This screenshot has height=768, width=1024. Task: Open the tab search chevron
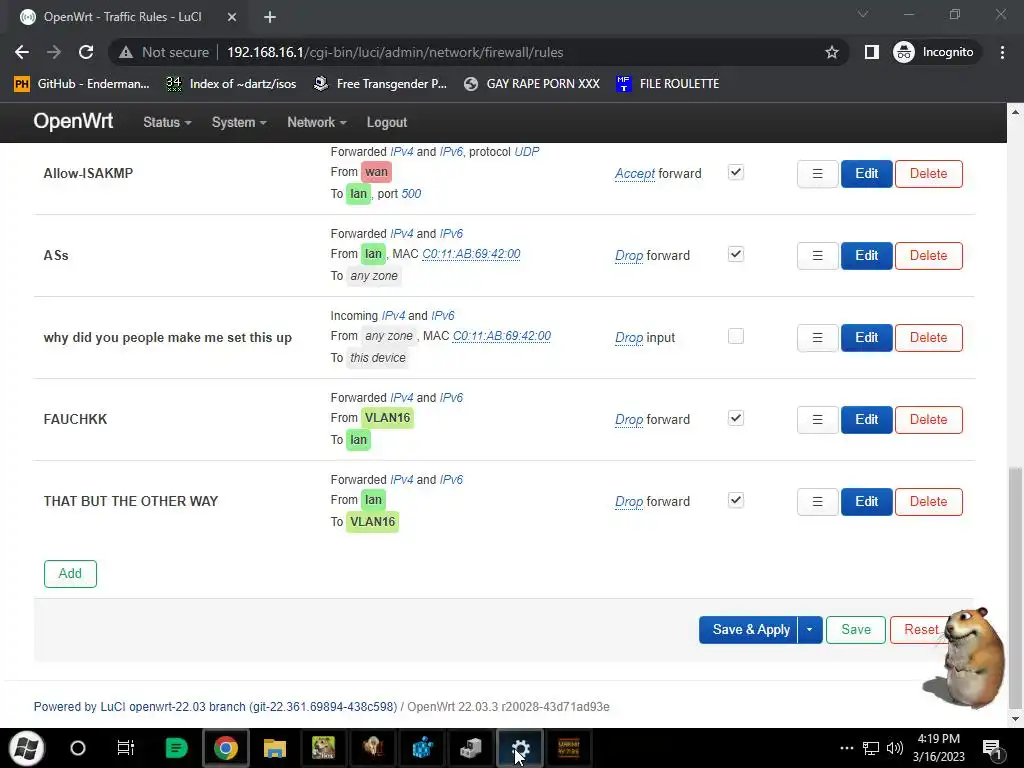[x=863, y=14]
